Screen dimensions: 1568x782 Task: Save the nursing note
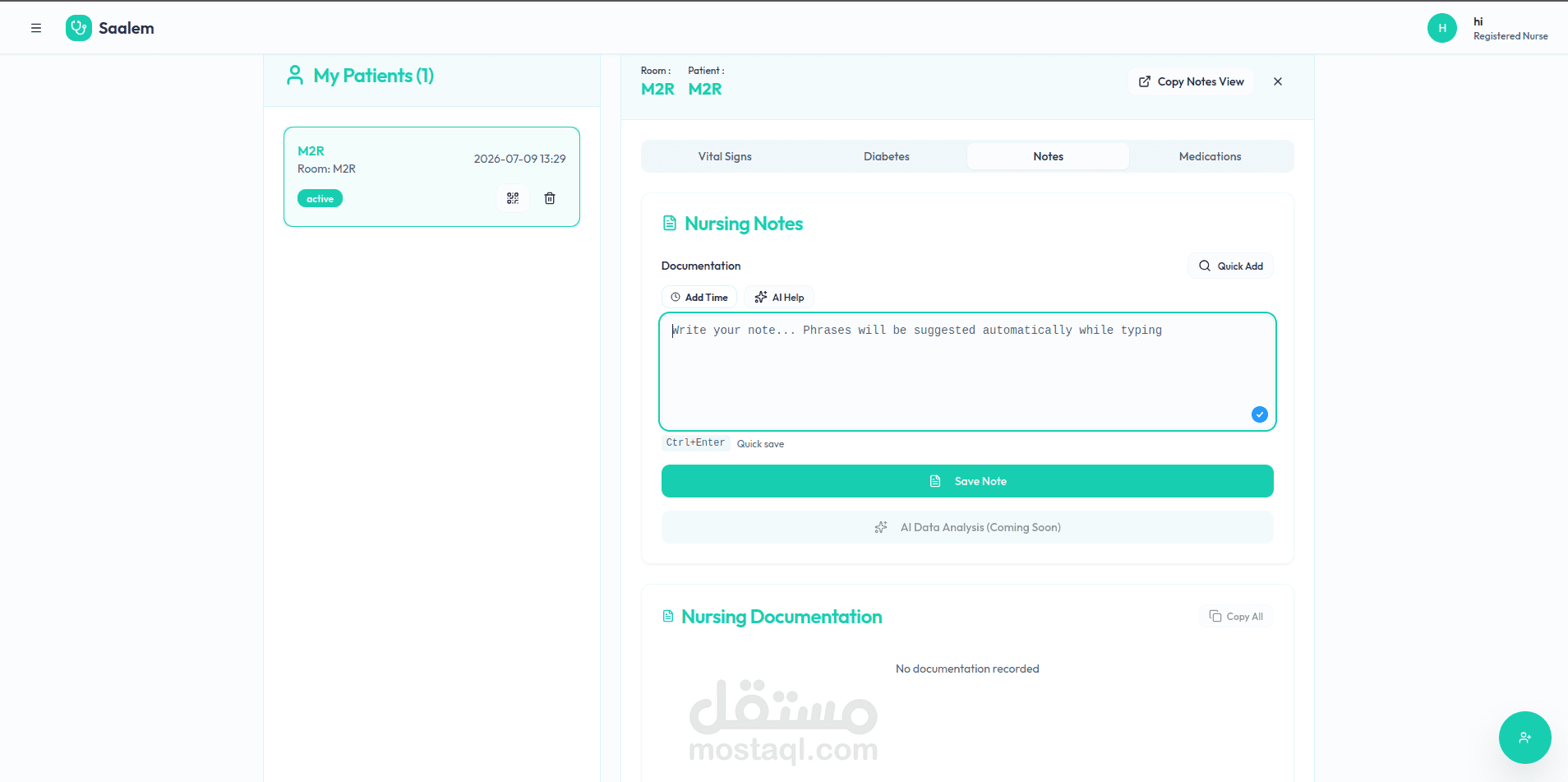[x=967, y=481]
